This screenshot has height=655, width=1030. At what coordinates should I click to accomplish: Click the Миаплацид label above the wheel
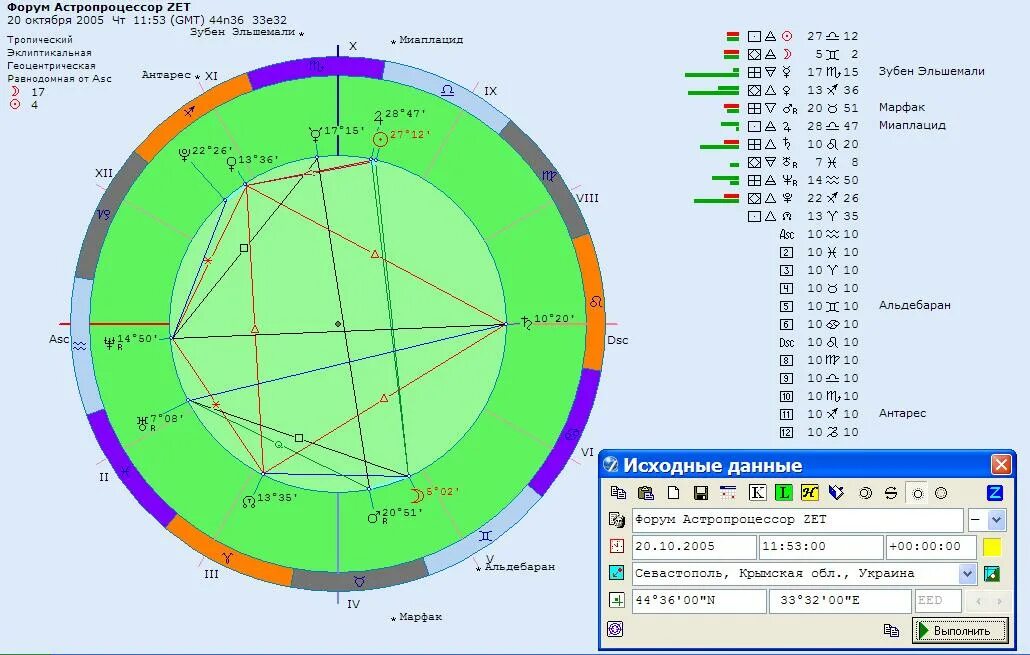pyautogui.click(x=431, y=39)
